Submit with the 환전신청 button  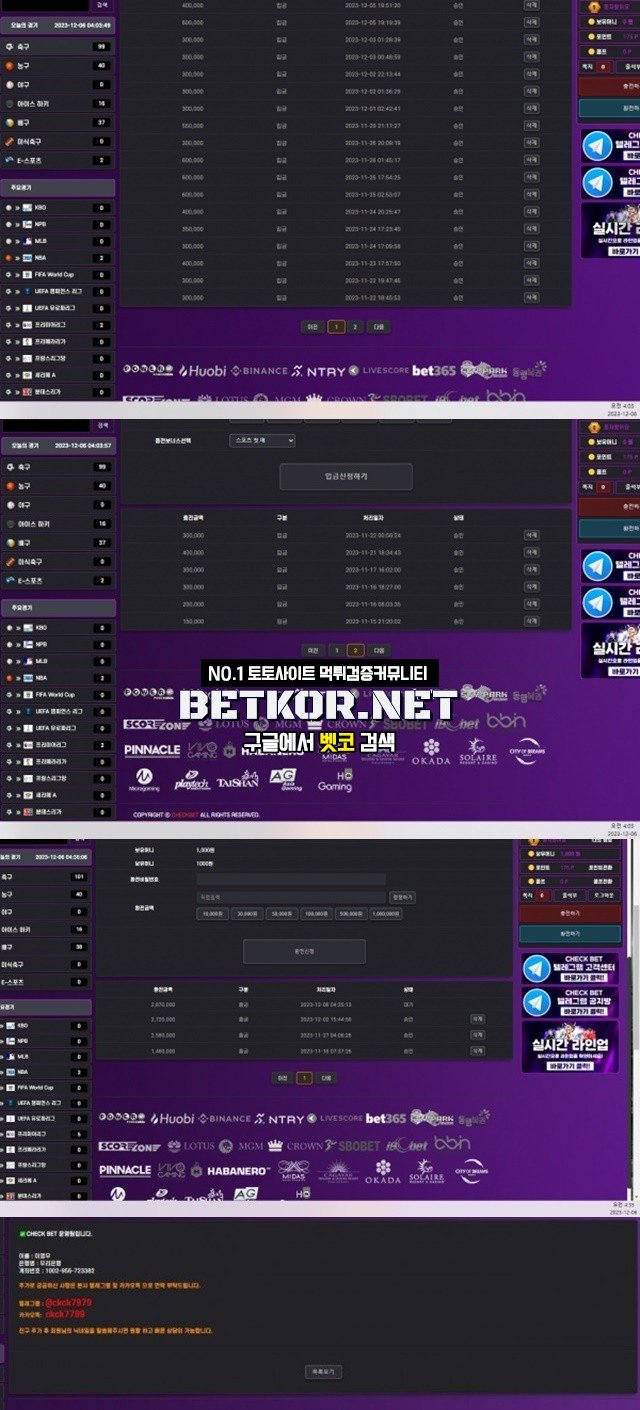(304, 951)
